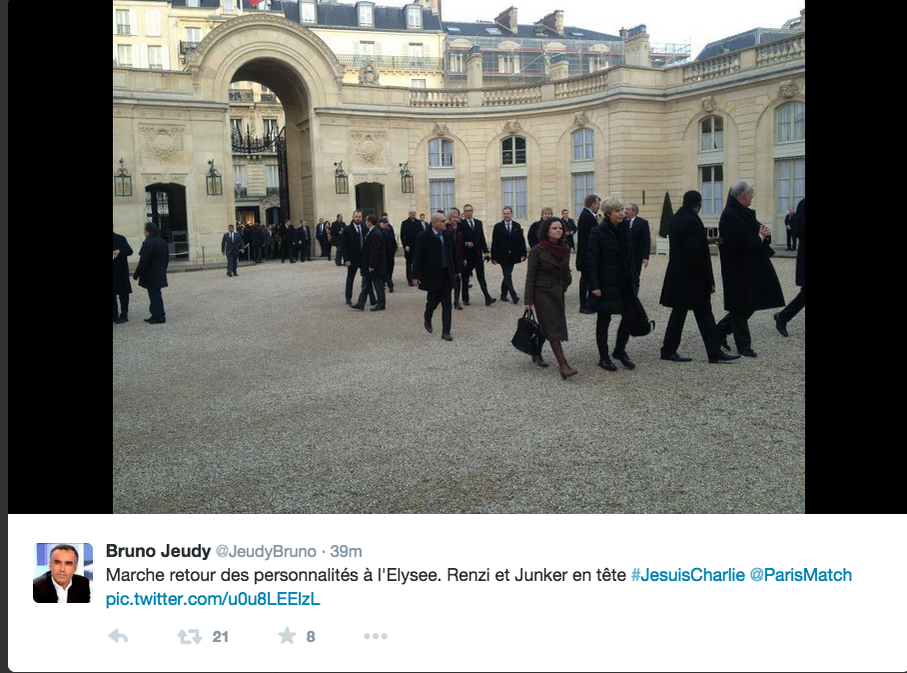Screen dimensions: 907x673
Task: Open Bruno Jeudy's profile picture
Action: (x=62, y=573)
